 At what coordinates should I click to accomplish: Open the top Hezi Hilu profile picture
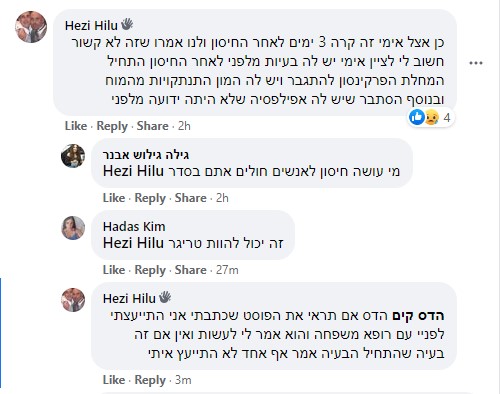point(31,27)
